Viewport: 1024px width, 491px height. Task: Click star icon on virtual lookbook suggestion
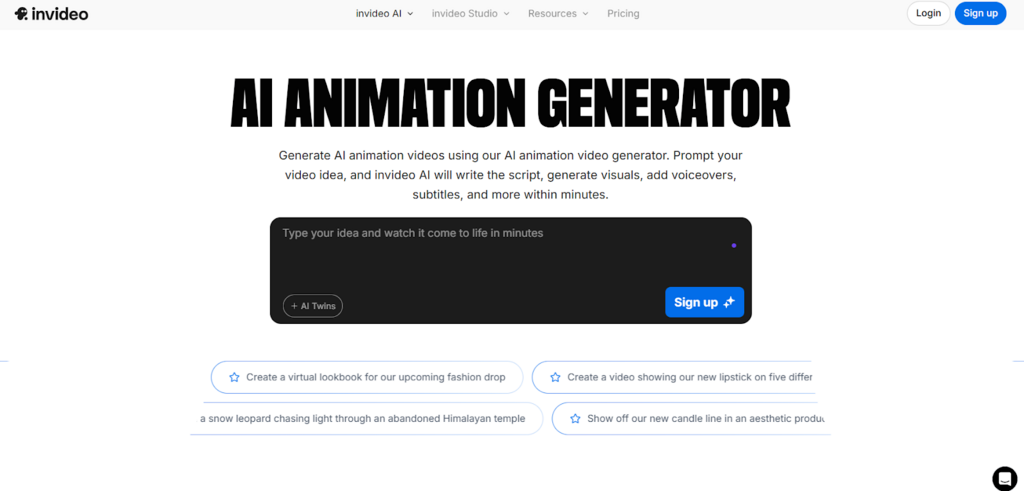pyautogui.click(x=234, y=377)
